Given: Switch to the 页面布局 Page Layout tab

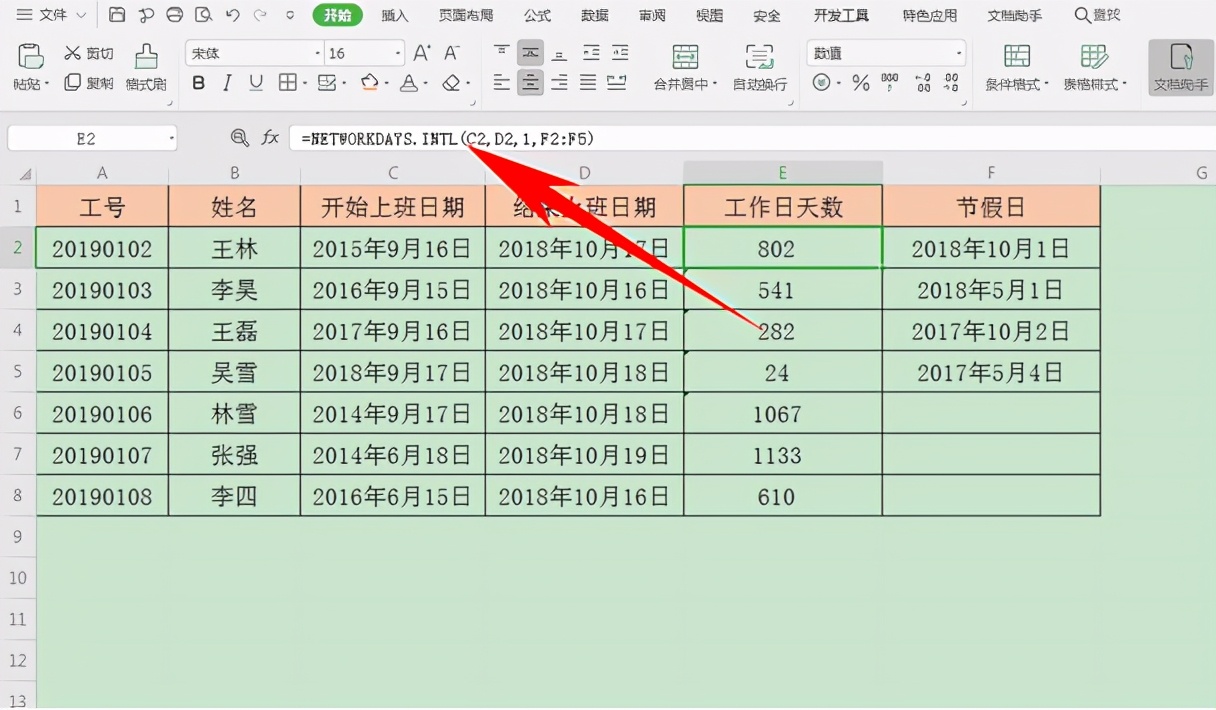Looking at the screenshot, I should pos(466,15).
